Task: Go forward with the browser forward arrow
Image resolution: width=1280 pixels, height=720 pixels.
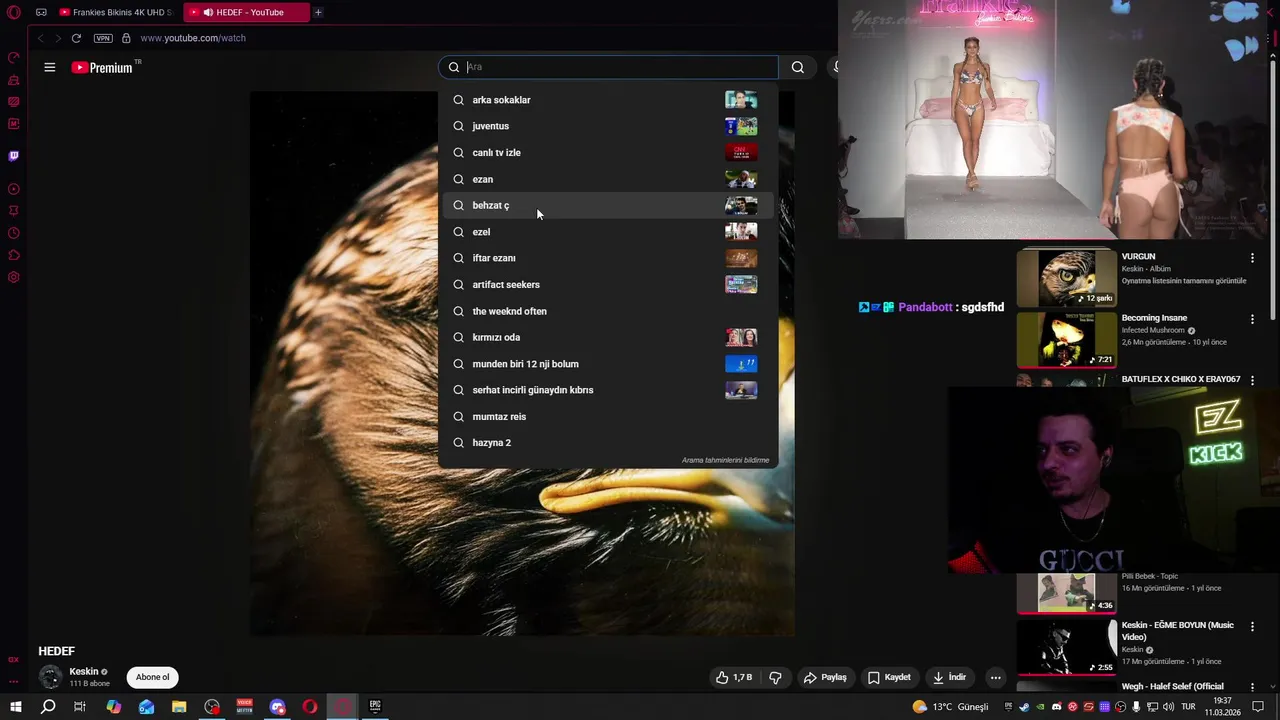Action: coord(57,38)
